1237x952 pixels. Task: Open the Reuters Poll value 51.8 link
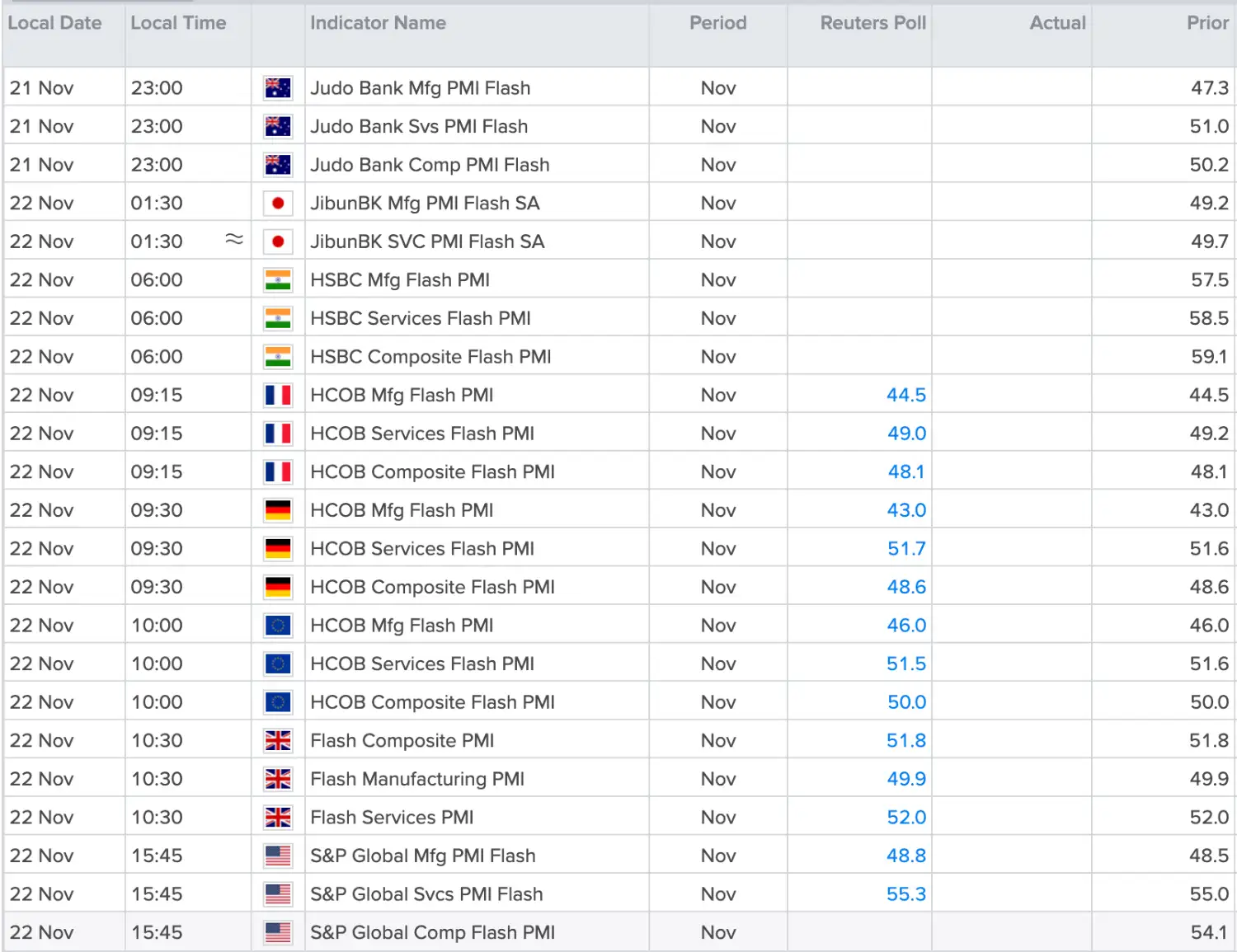click(x=906, y=741)
